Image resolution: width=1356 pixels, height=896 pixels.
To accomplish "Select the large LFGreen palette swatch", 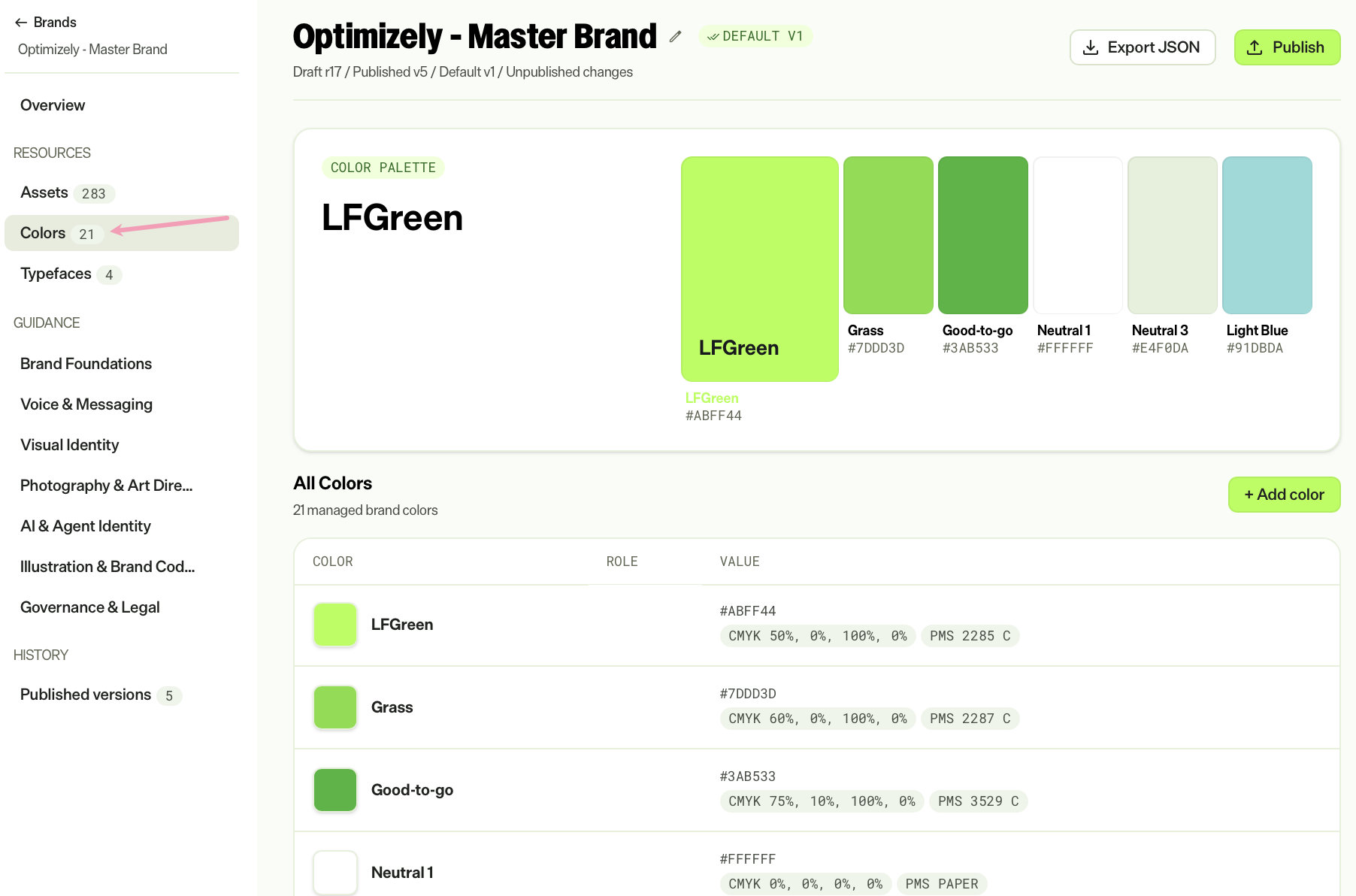I will click(759, 269).
